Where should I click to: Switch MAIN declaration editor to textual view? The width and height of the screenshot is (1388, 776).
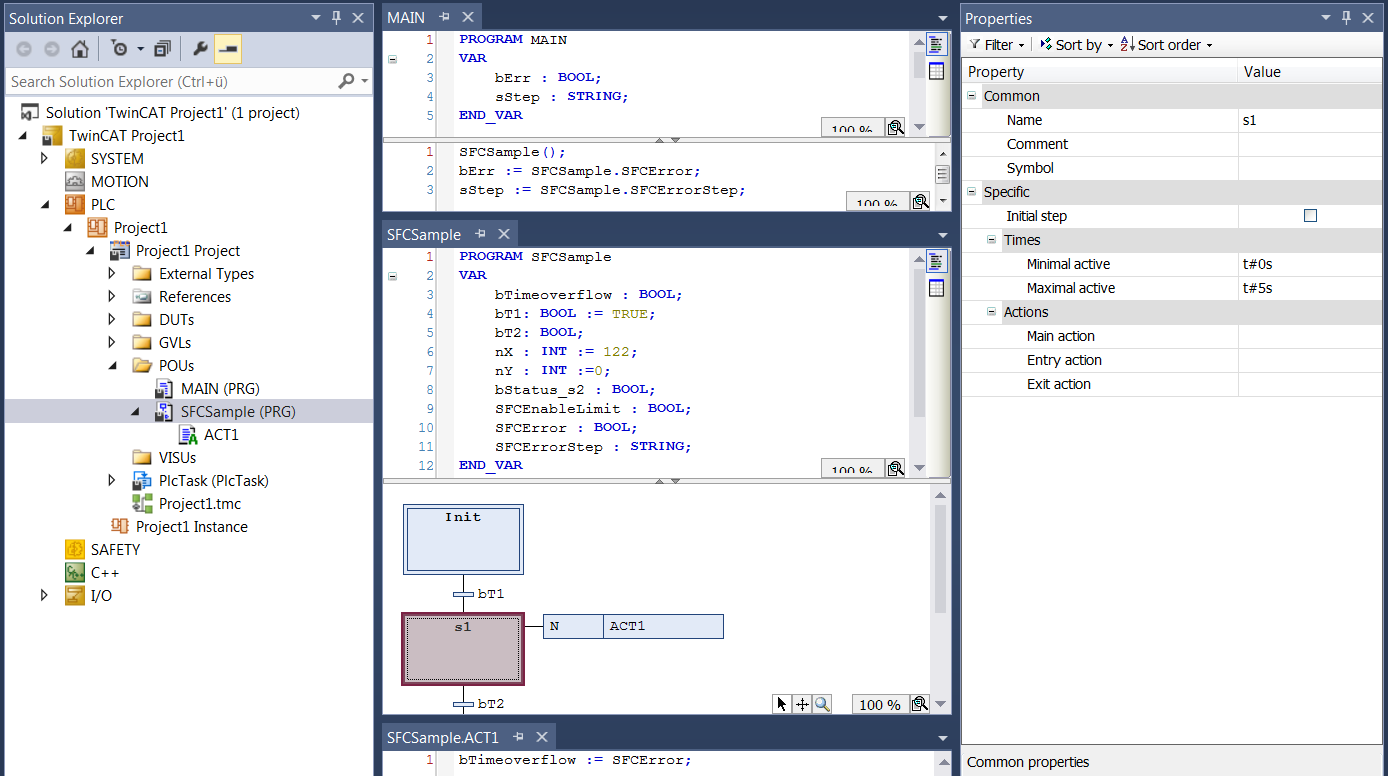coord(936,44)
